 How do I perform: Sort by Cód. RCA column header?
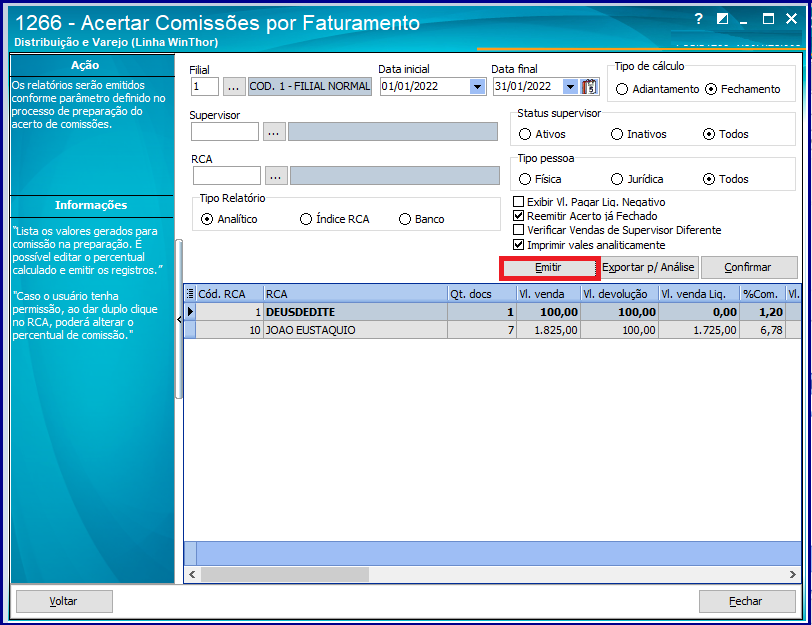229,294
